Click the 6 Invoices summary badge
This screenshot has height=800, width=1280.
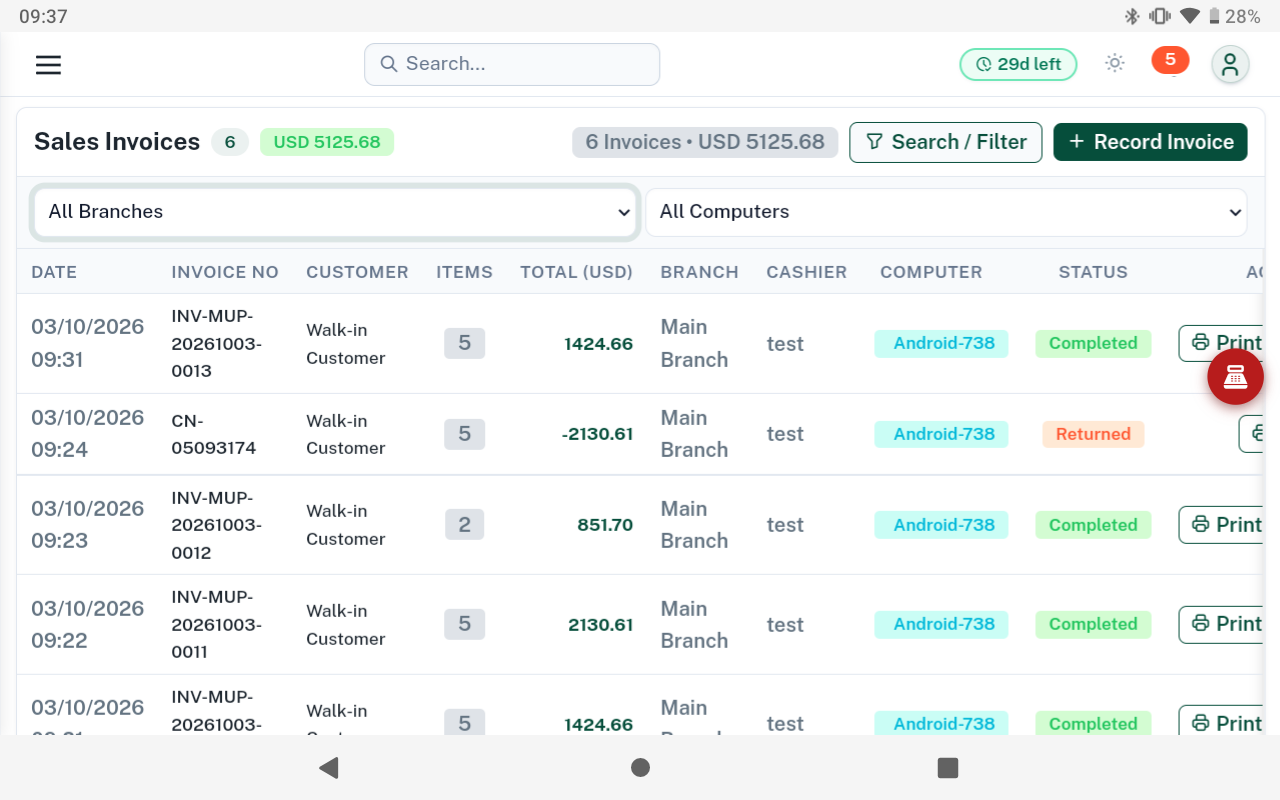coord(705,142)
